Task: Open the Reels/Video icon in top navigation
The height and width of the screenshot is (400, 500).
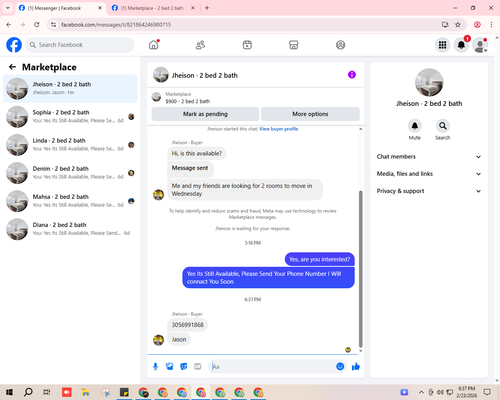Action: (247, 45)
